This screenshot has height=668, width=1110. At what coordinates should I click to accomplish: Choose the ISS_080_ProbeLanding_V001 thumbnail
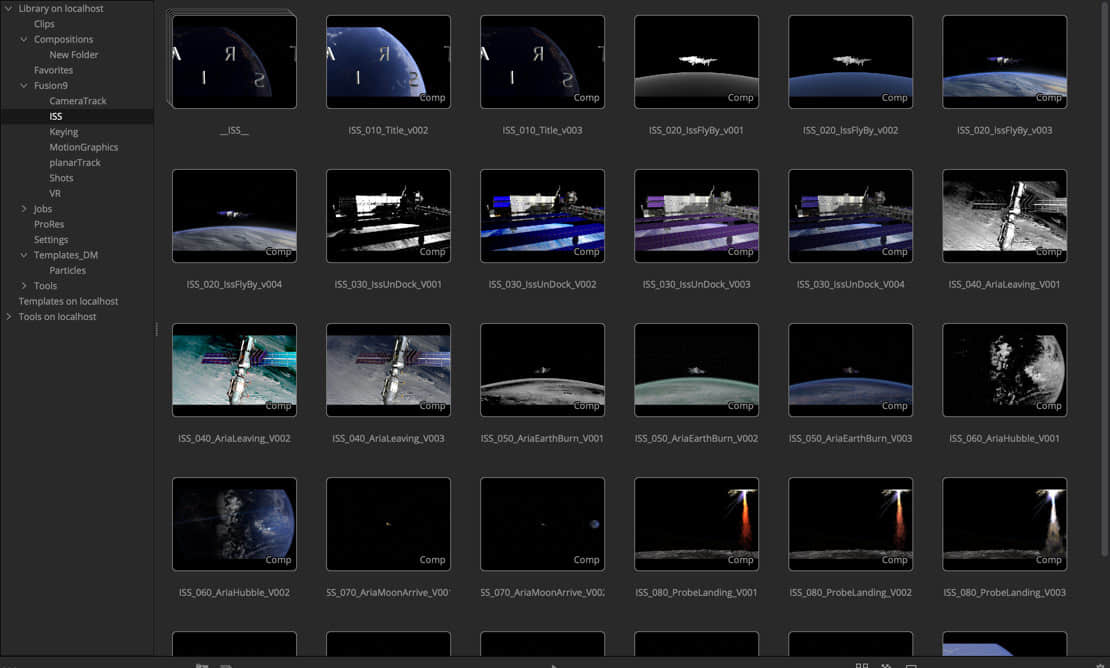696,524
